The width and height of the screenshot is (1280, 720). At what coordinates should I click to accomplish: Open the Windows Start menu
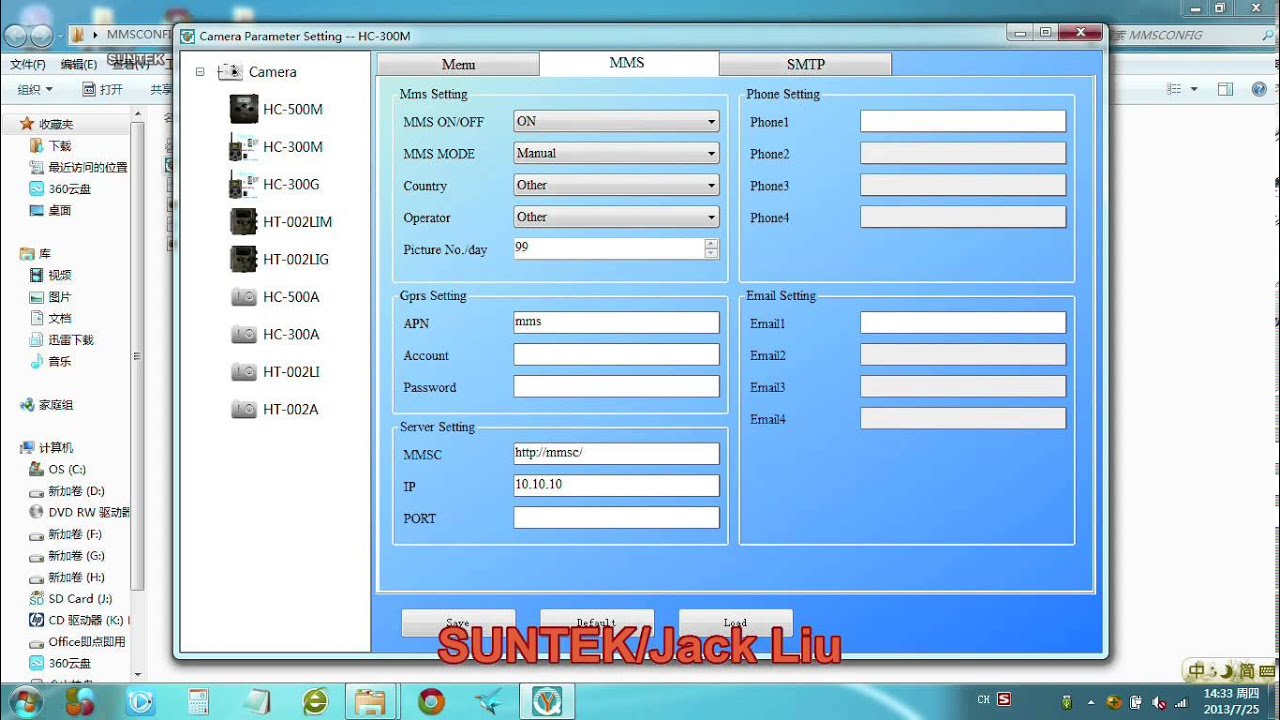pyautogui.click(x=24, y=701)
